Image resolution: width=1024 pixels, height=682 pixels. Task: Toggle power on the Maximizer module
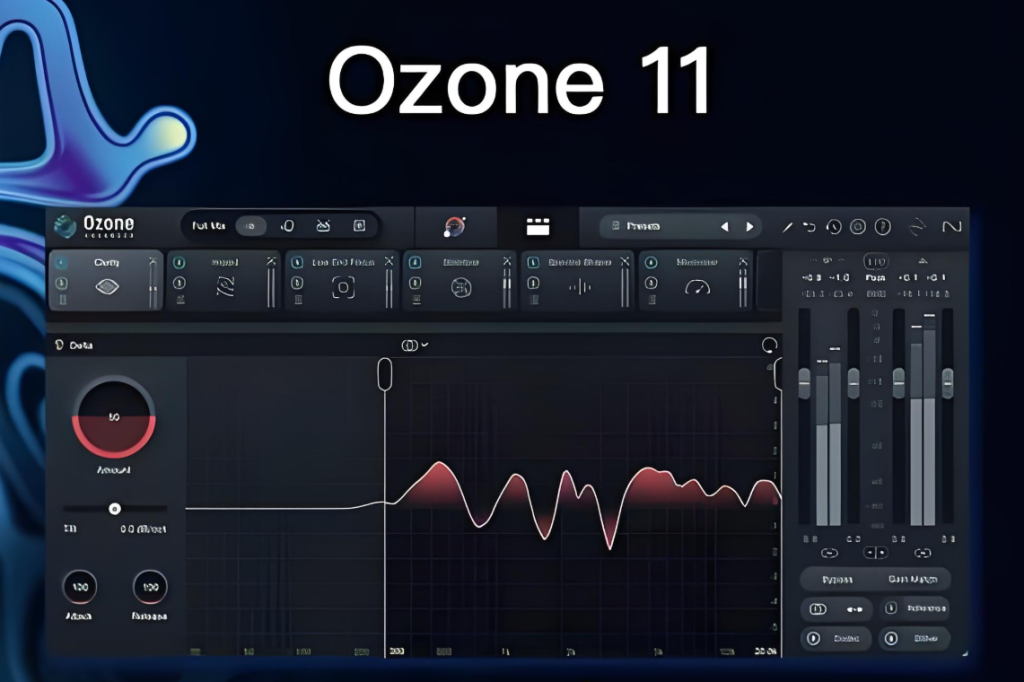point(651,263)
